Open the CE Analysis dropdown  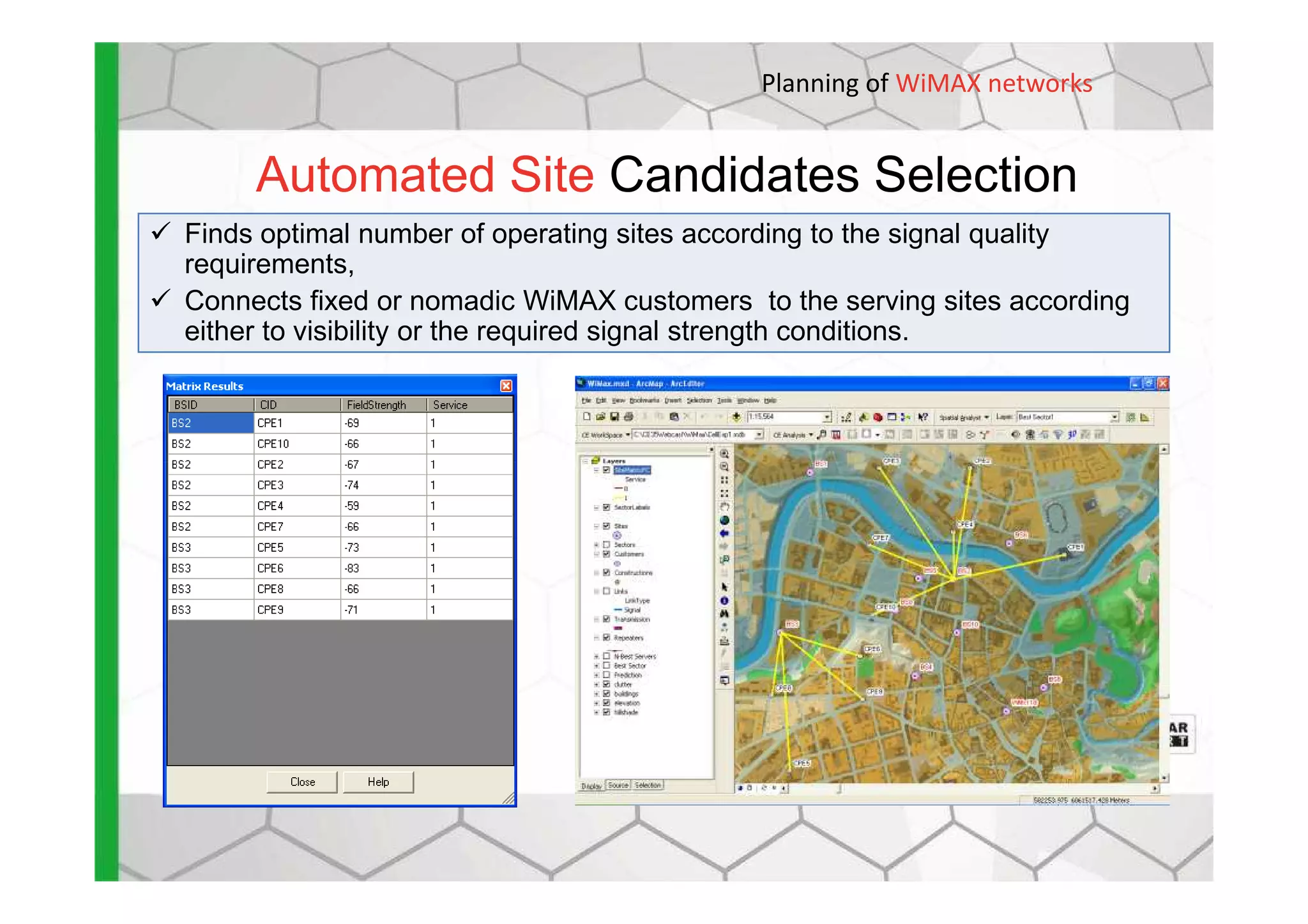pyautogui.click(x=793, y=435)
